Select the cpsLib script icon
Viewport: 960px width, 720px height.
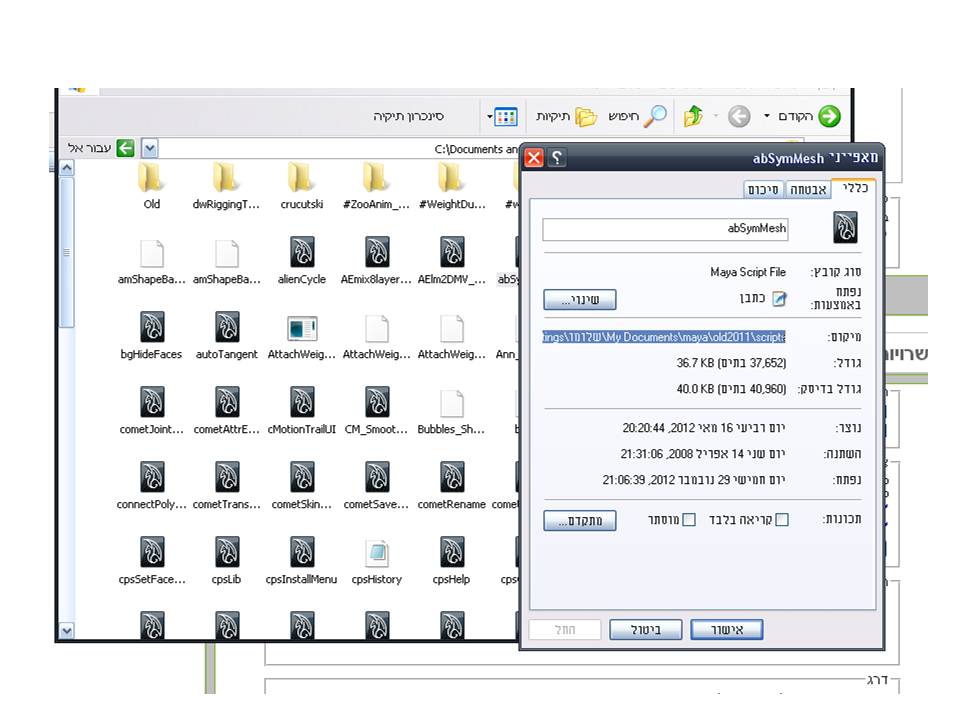(x=227, y=552)
